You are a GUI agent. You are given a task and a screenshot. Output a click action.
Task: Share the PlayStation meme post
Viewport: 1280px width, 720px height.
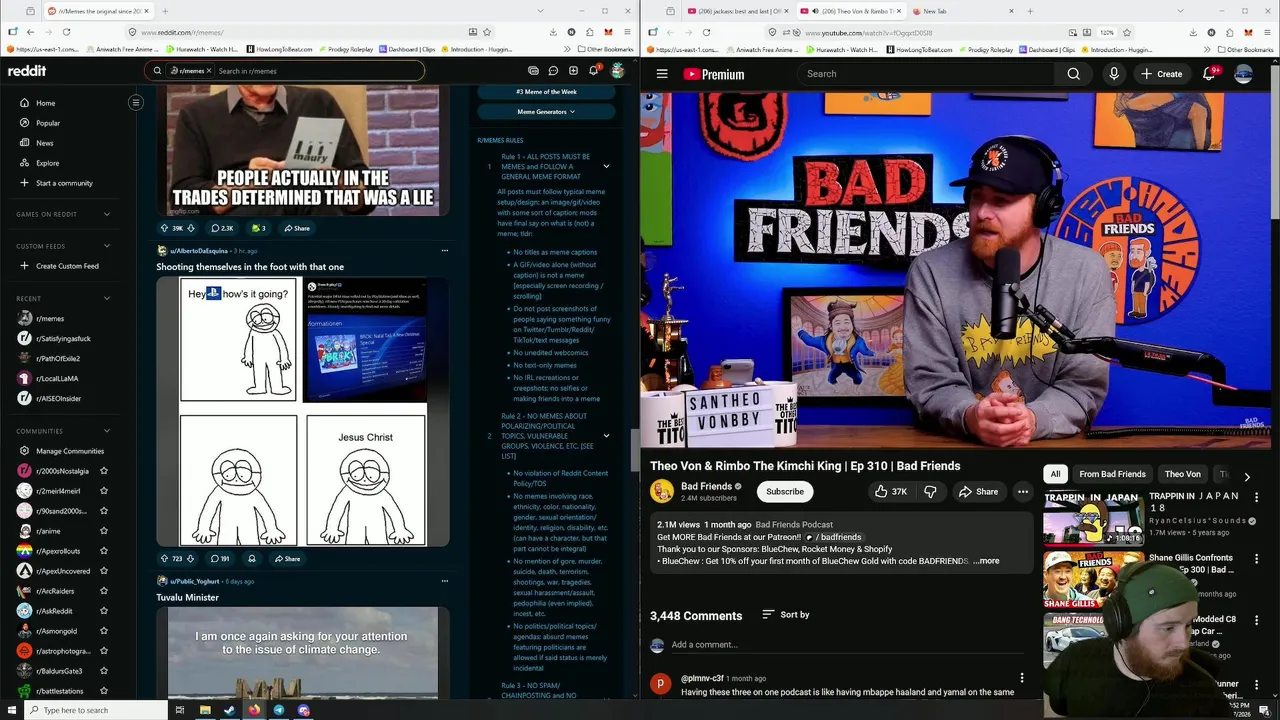point(287,559)
